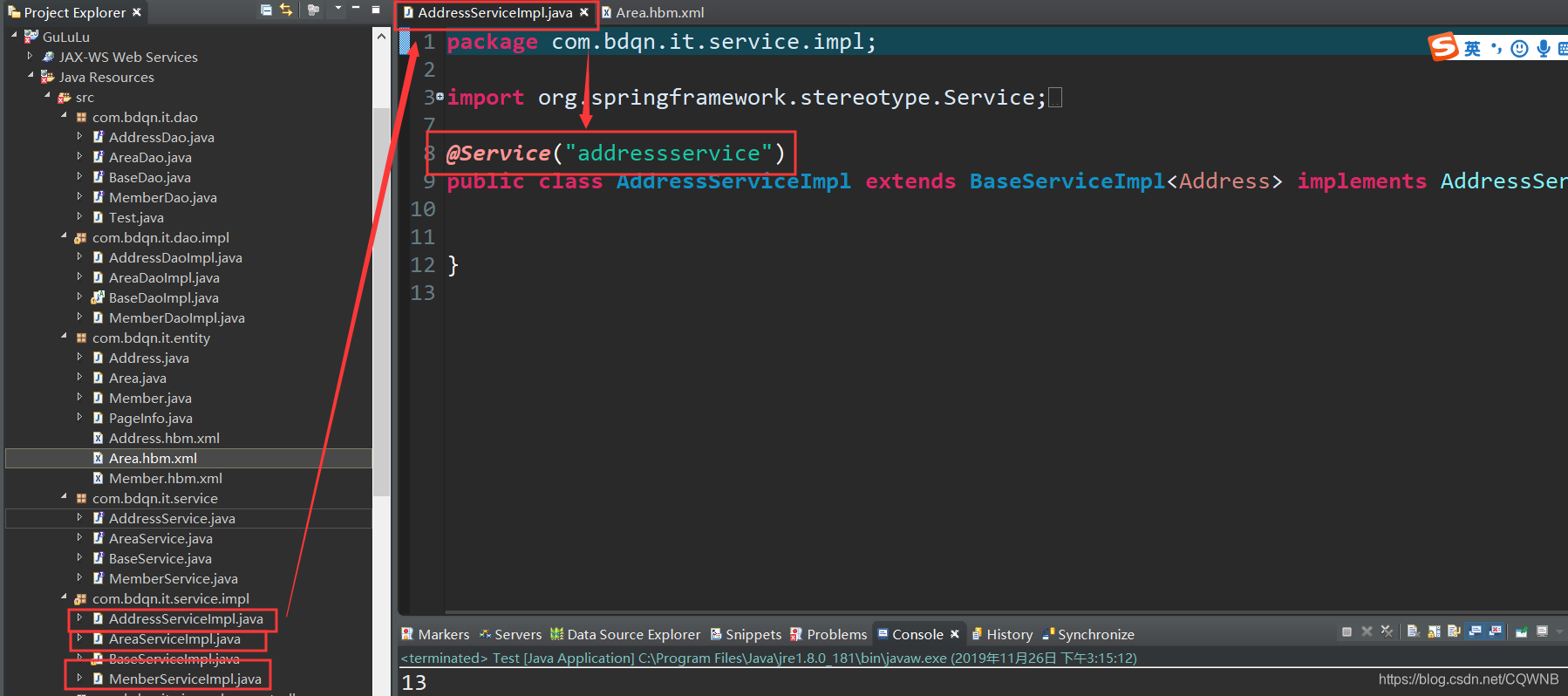Activate input method voice input microphone

[x=1543, y=48]
